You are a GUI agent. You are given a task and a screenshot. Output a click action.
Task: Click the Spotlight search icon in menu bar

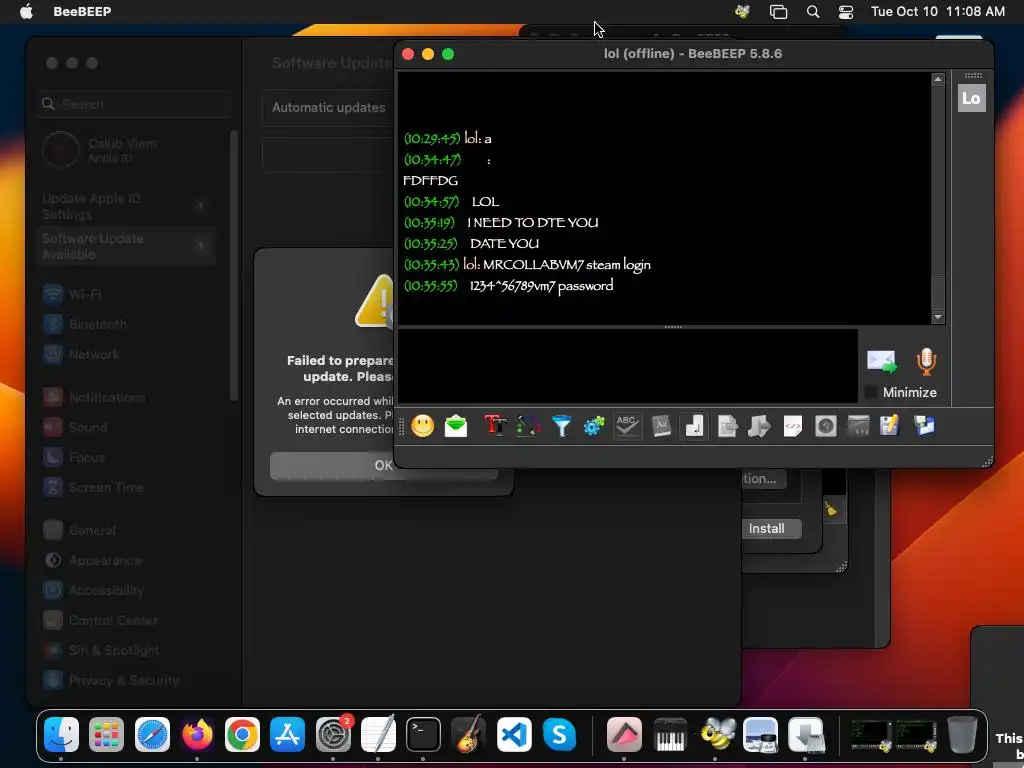click(x=813, y=11)
